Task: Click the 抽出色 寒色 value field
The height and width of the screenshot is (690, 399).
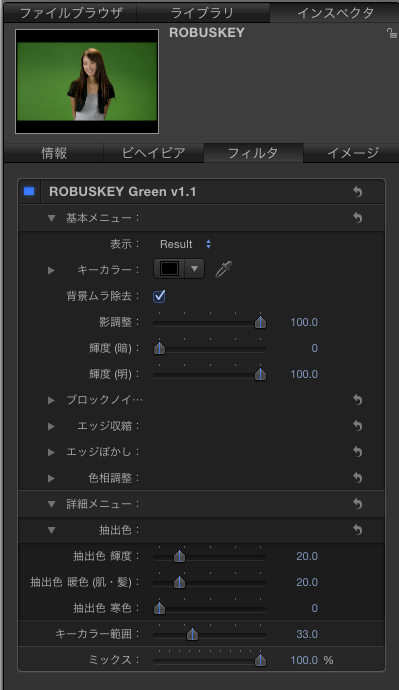Action: 314,608
